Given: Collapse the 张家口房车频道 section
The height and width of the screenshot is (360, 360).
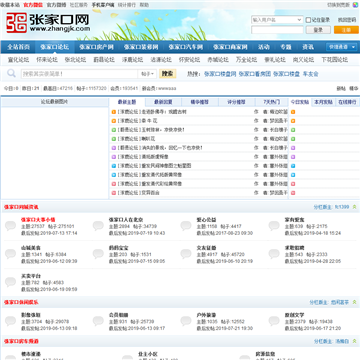Looking at the screenshot, I should [x=354, y=341].
